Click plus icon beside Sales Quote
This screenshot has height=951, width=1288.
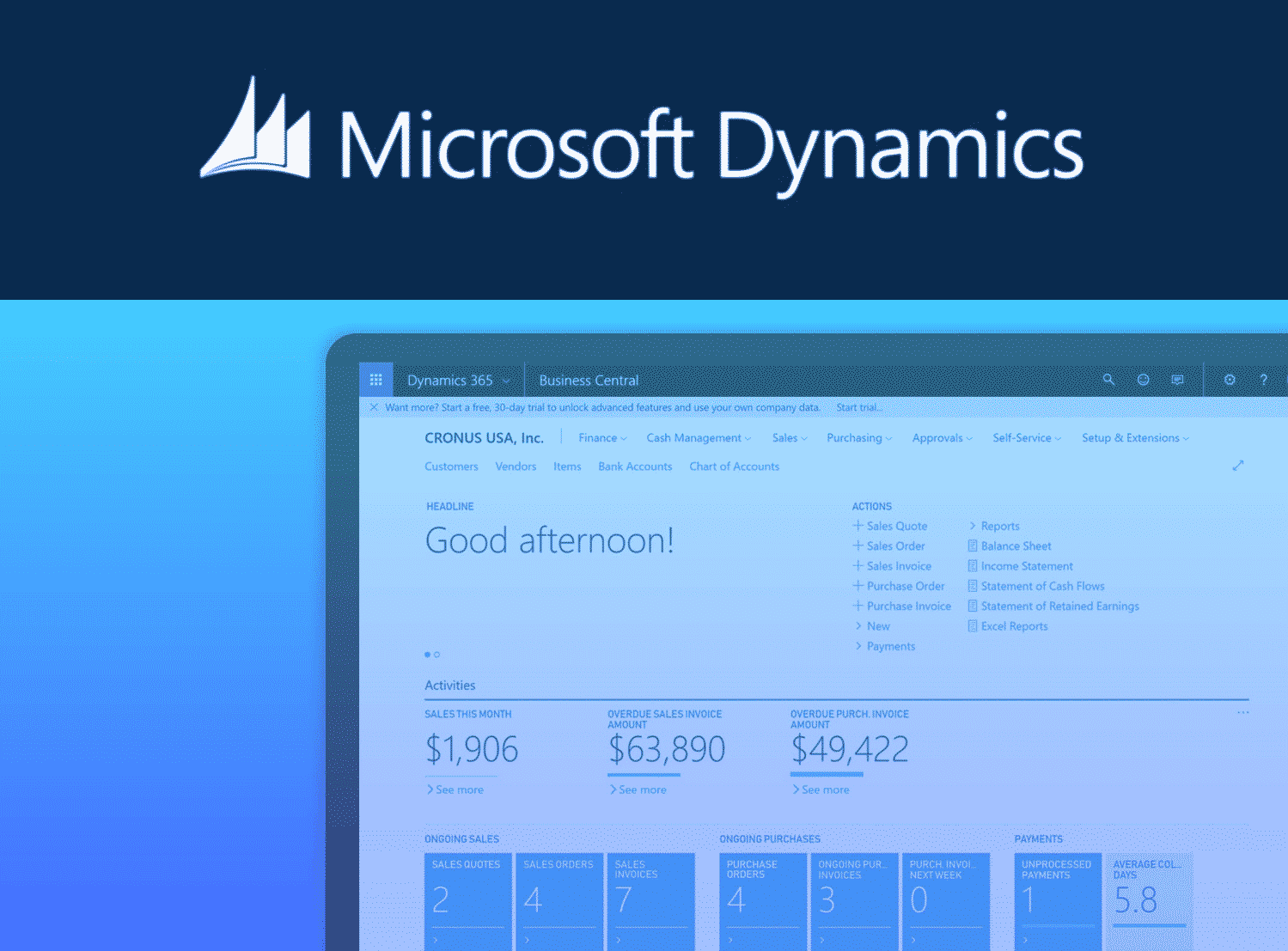(x=858, y=526)
